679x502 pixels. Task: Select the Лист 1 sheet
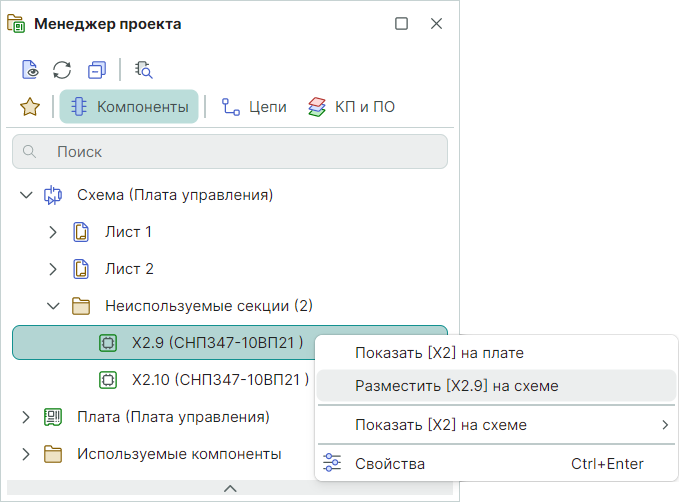tap(128, 232)
